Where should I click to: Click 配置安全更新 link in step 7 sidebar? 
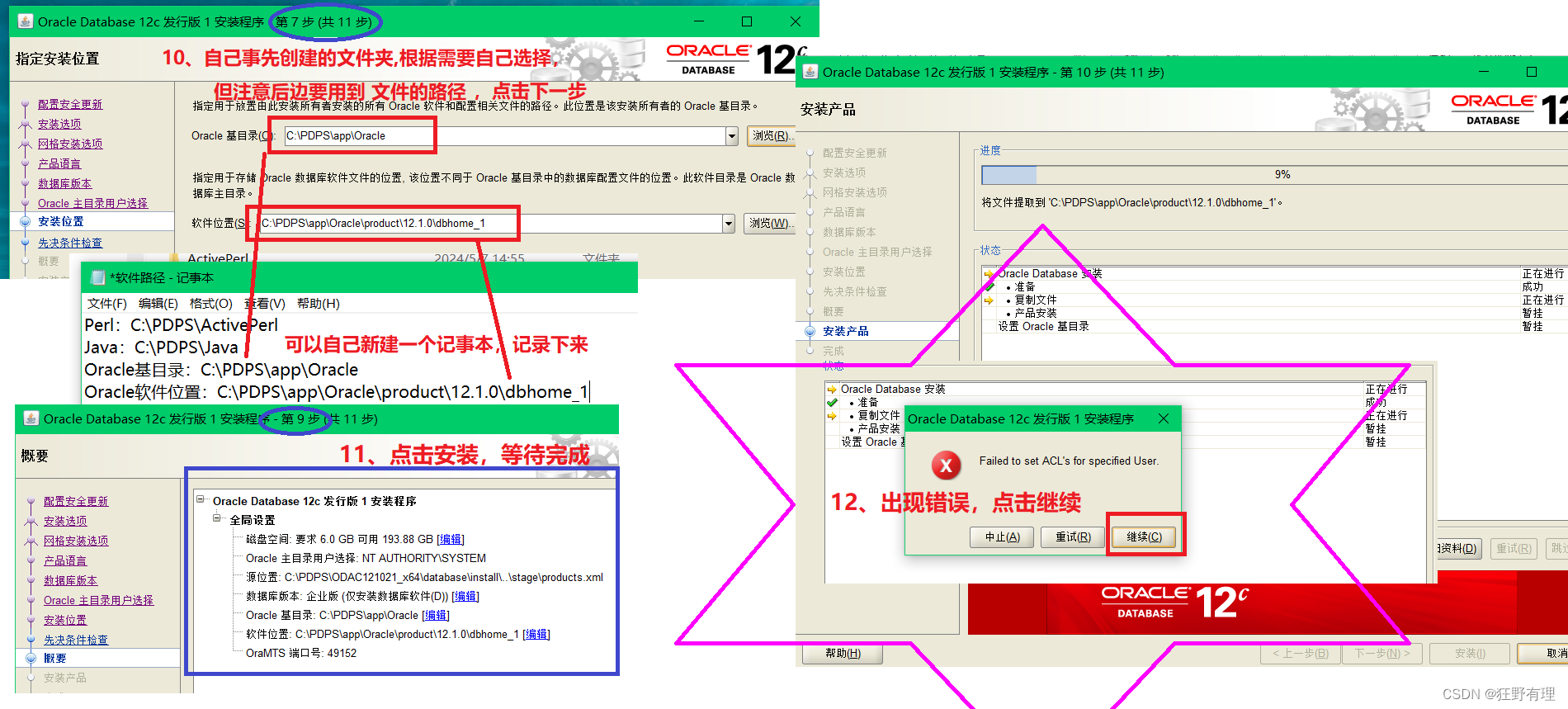pos(70,104)
